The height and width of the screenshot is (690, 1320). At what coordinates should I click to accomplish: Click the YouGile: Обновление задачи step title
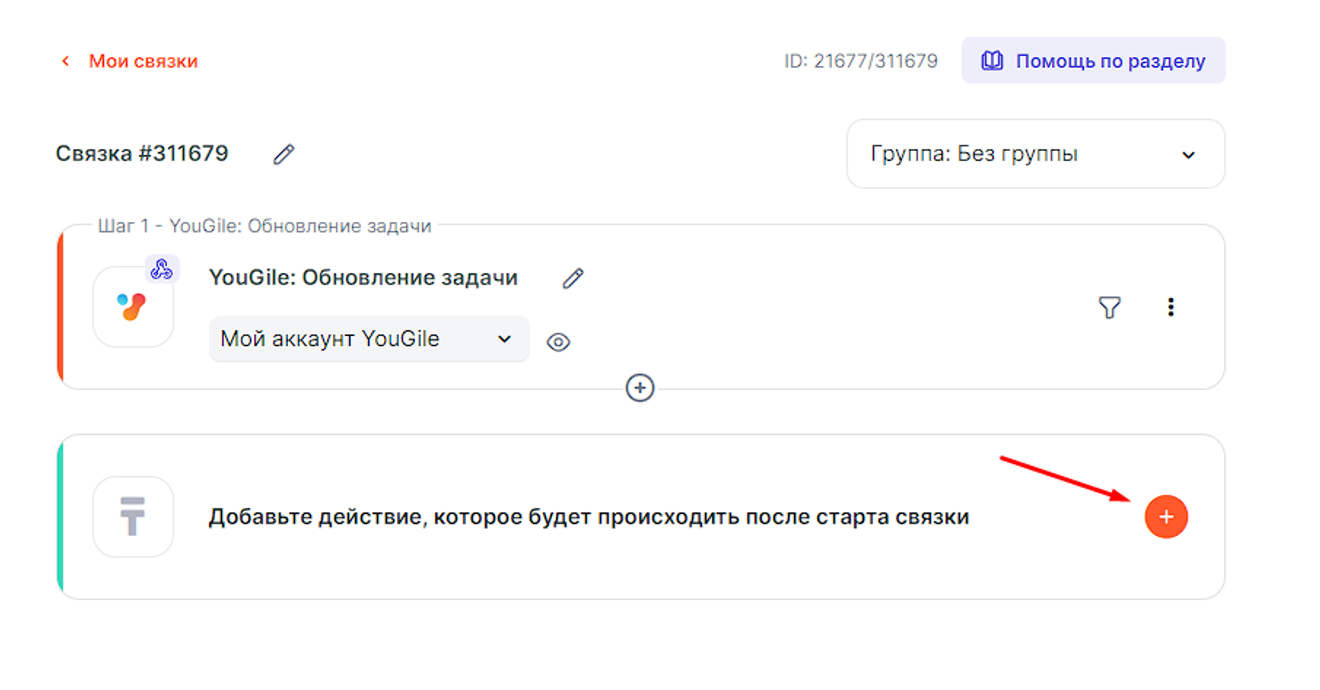[x=363, y=278]
